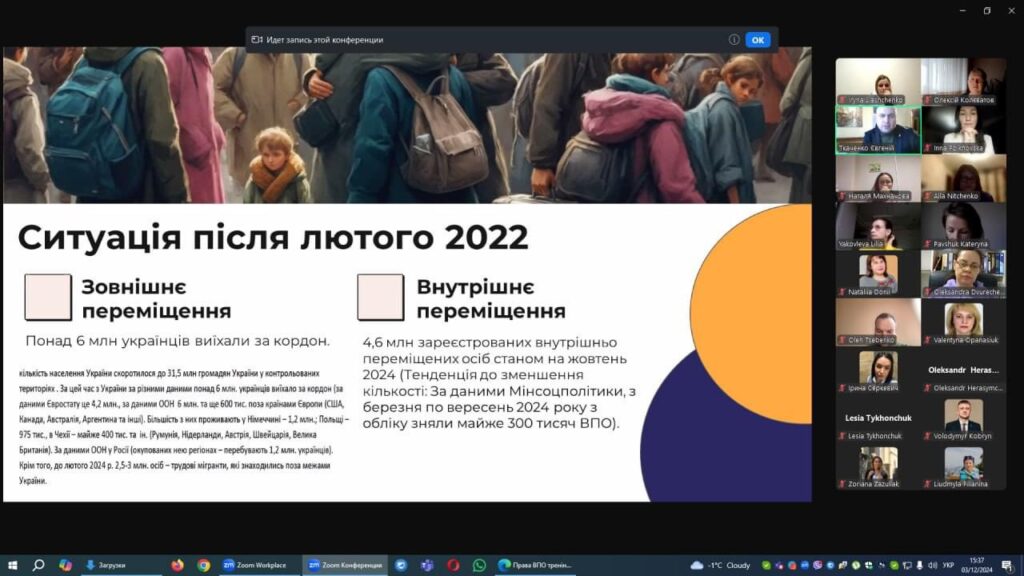Open the clock and date in system tray
Image resolution: width=1024 pixels, height=576 pixels.
[976, 565]
